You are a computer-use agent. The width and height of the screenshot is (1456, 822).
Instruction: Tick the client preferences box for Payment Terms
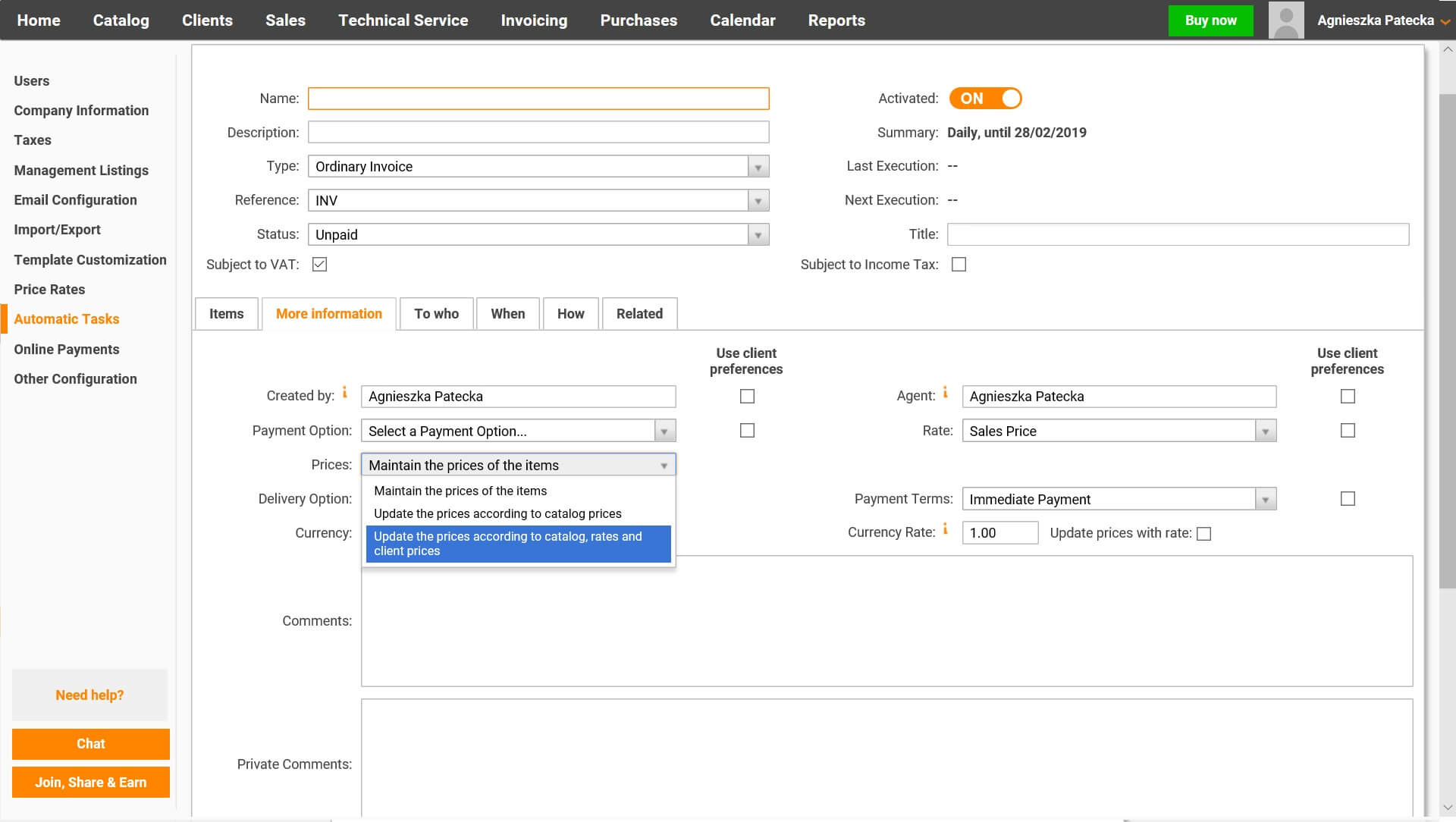pos(1348,499)
